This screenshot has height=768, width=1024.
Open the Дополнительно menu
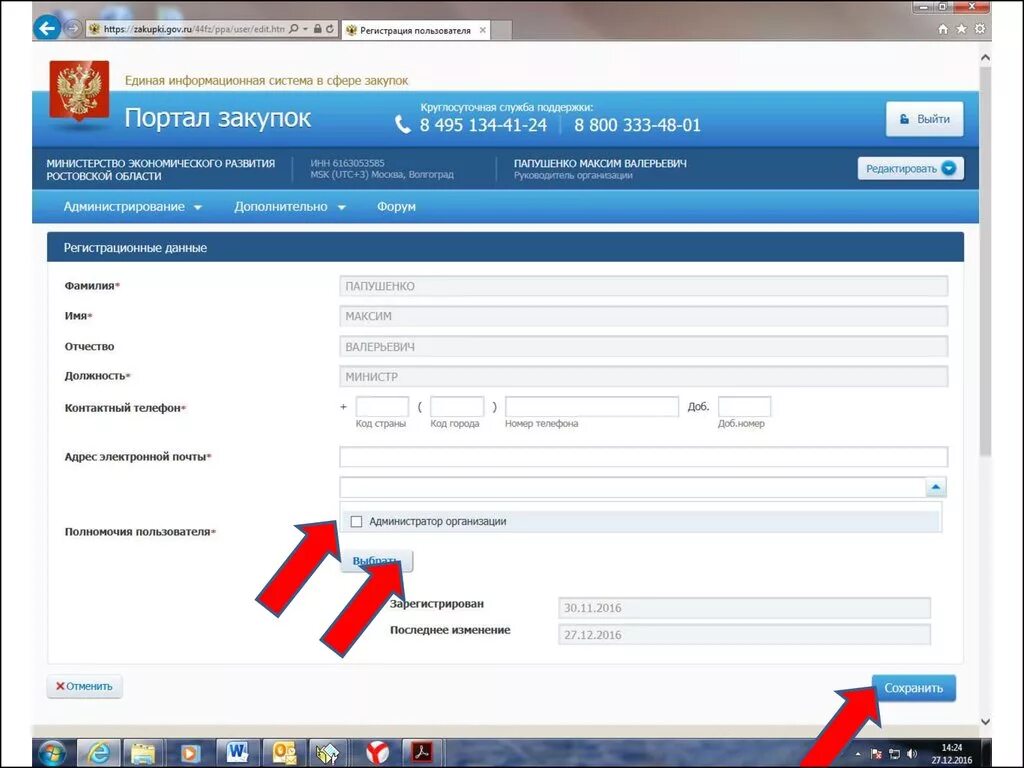[290, 207]
